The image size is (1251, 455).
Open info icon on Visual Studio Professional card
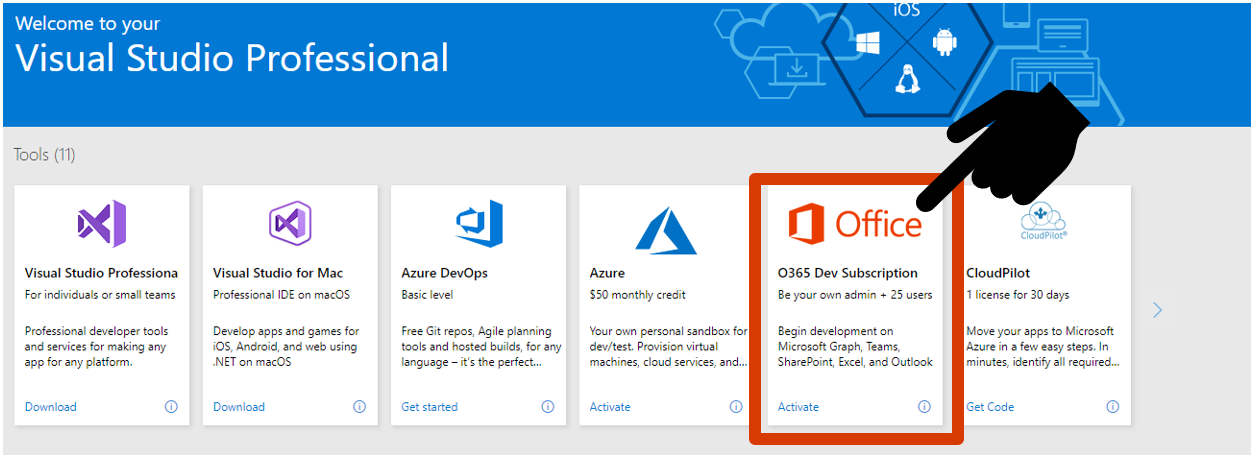point(171,407)
